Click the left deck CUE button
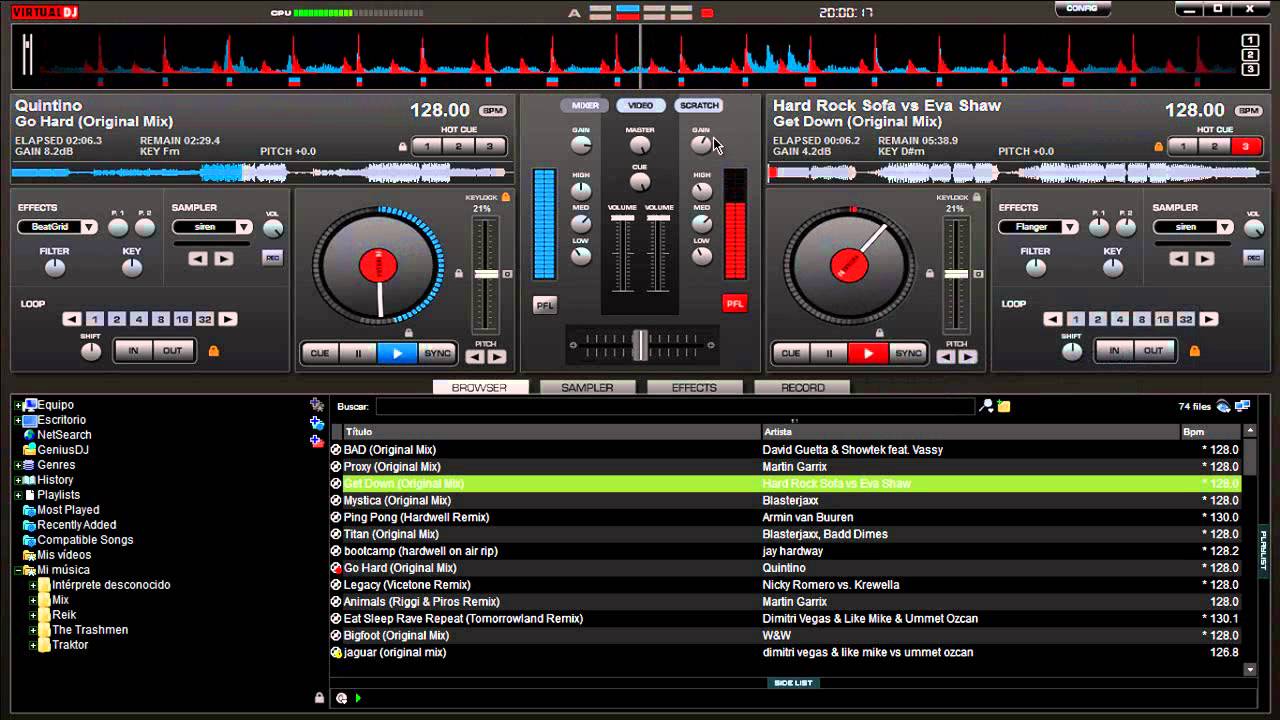The width and height of the screenshot is (1280, 720). (320, 353)
